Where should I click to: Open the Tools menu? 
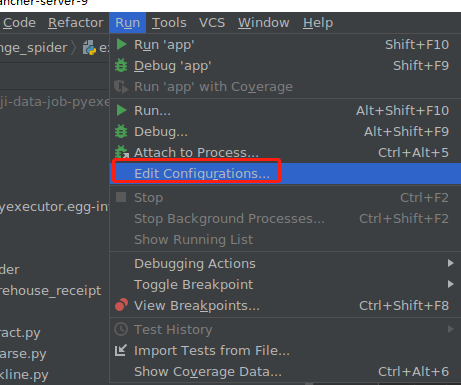pos(169,23)
